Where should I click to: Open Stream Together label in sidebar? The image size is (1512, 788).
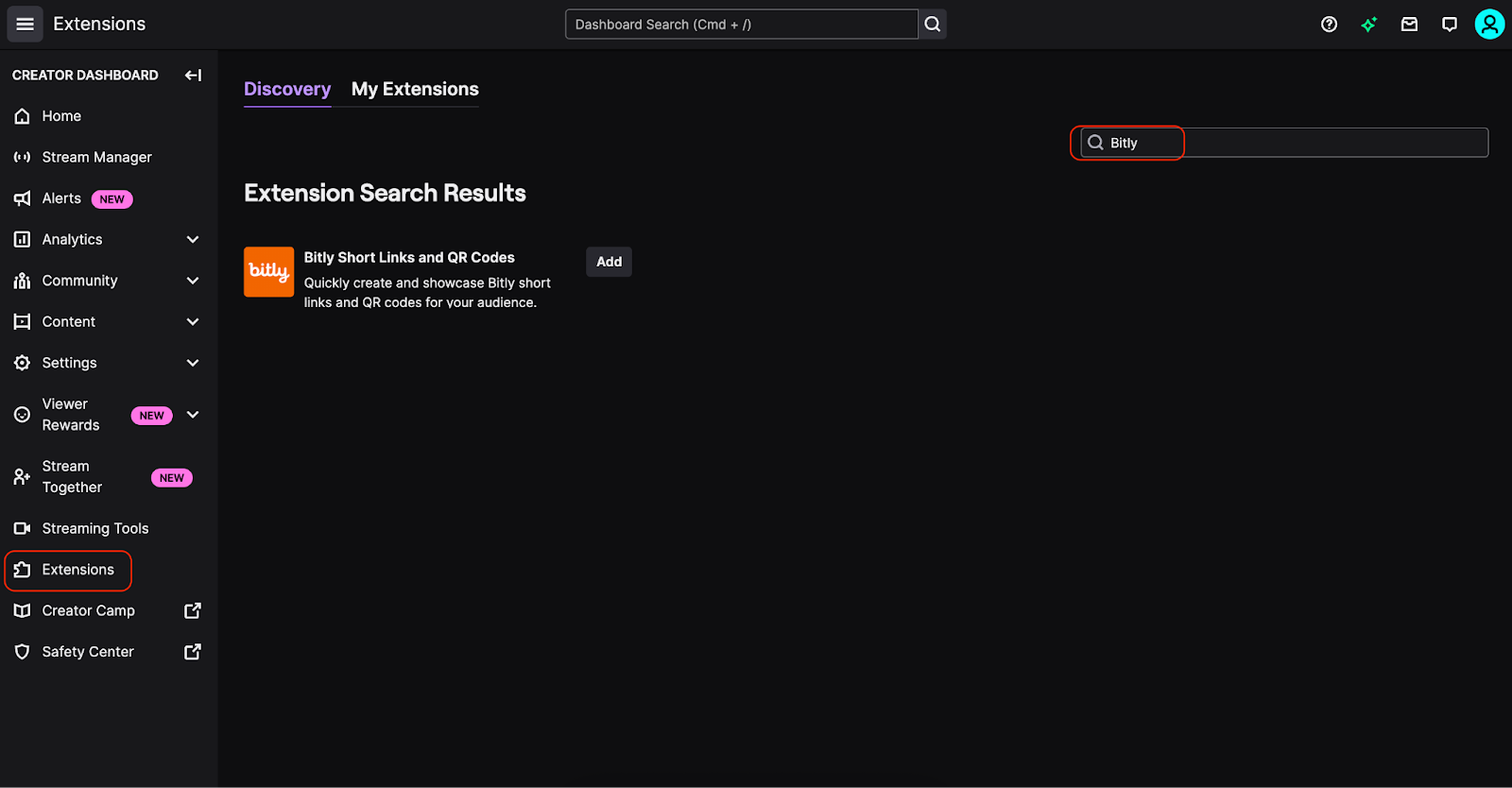click(72, 477)
